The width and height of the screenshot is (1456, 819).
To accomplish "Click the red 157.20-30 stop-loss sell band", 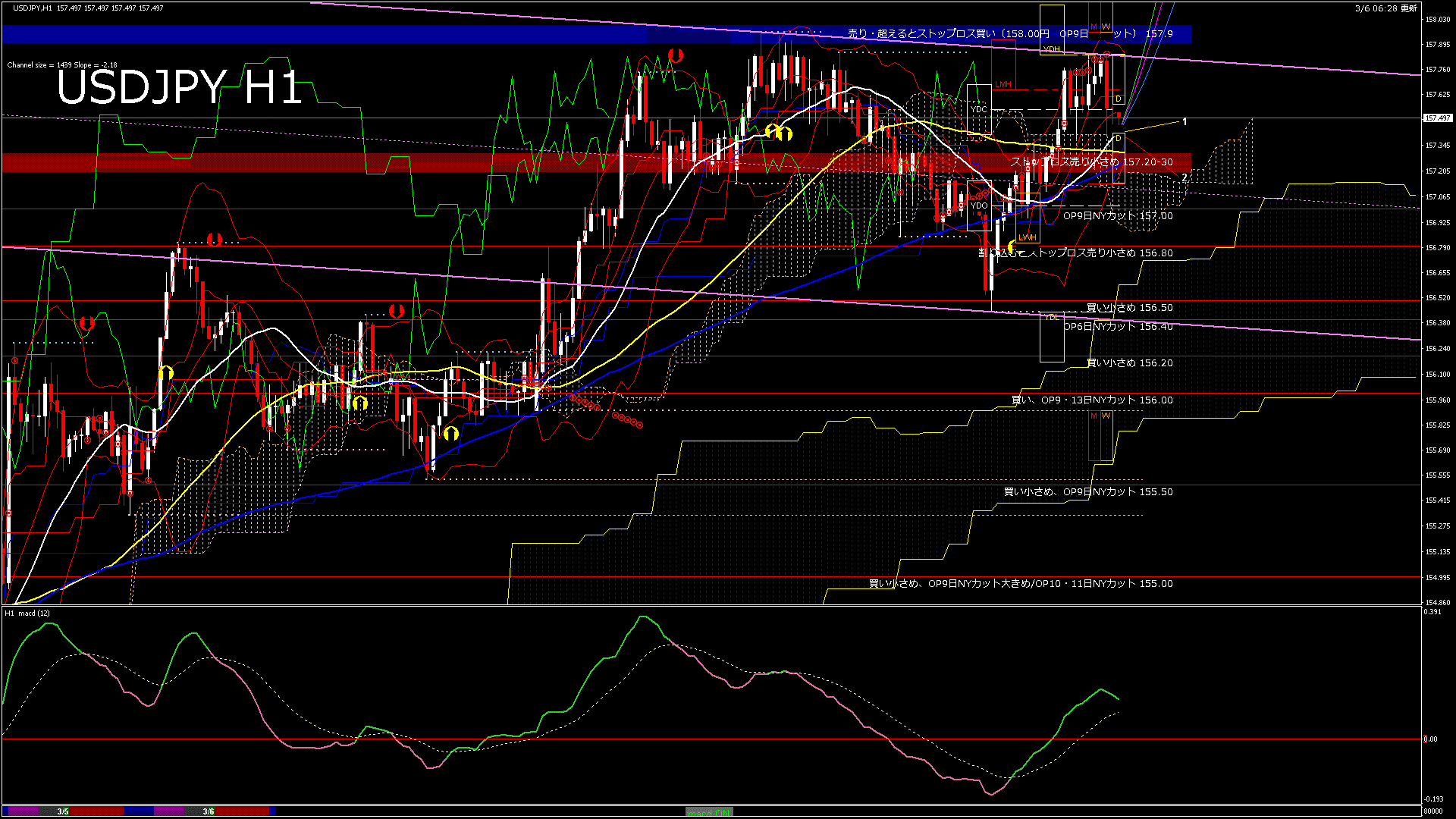I will point(1091,162).
